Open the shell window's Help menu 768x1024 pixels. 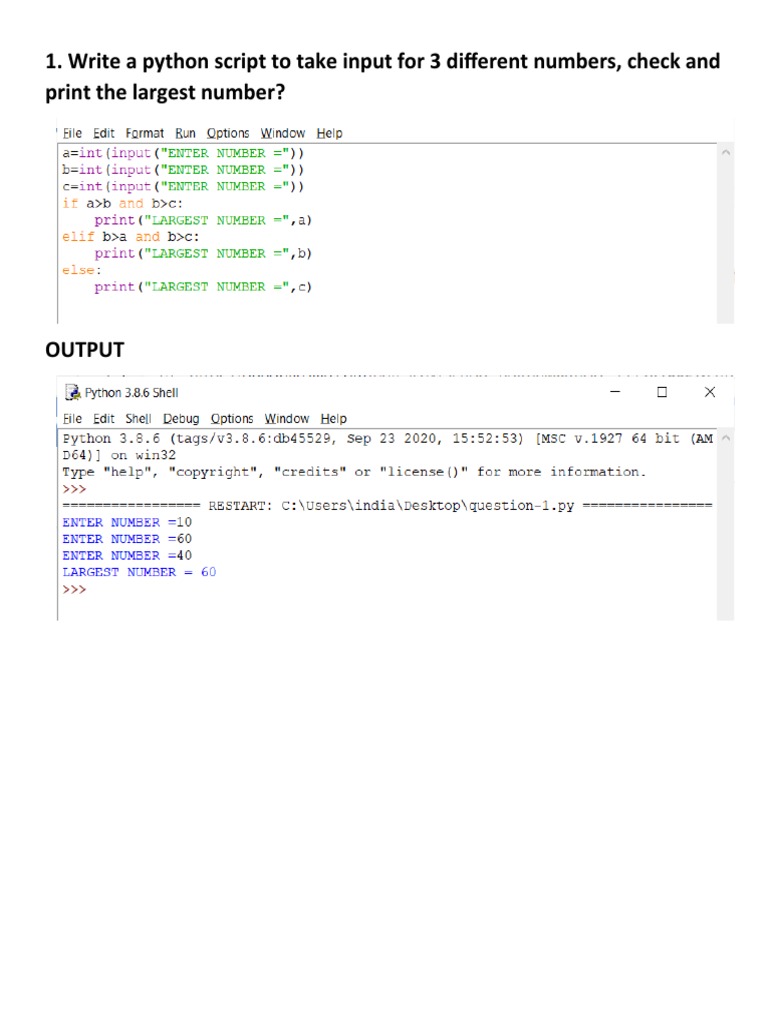click(x=334, y=419)
